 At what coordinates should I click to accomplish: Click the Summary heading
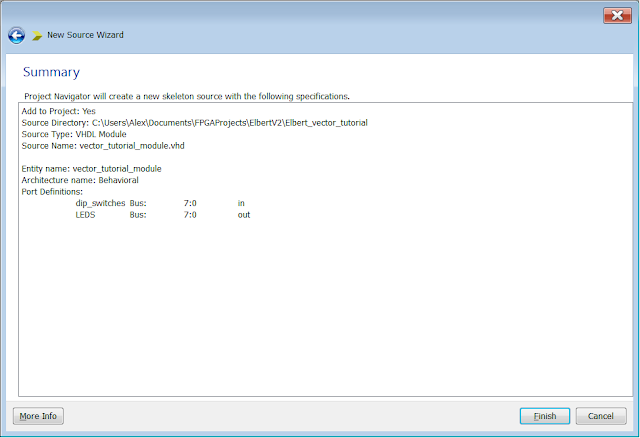pyautogui.click(x=51, y=72)
